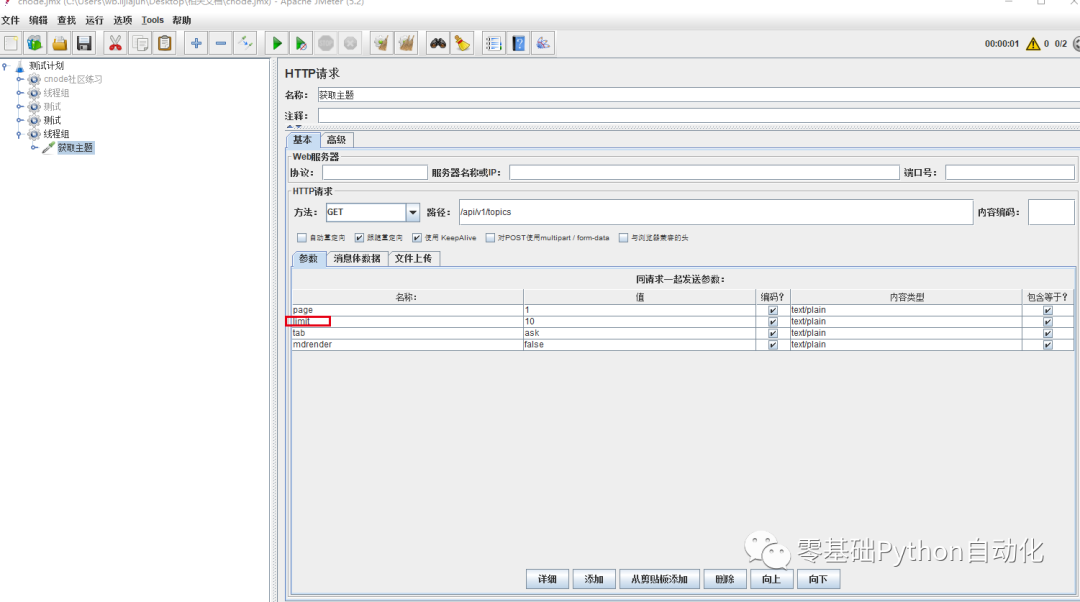
Task: Click the 详细 button
Action: [x=548, y=579]
